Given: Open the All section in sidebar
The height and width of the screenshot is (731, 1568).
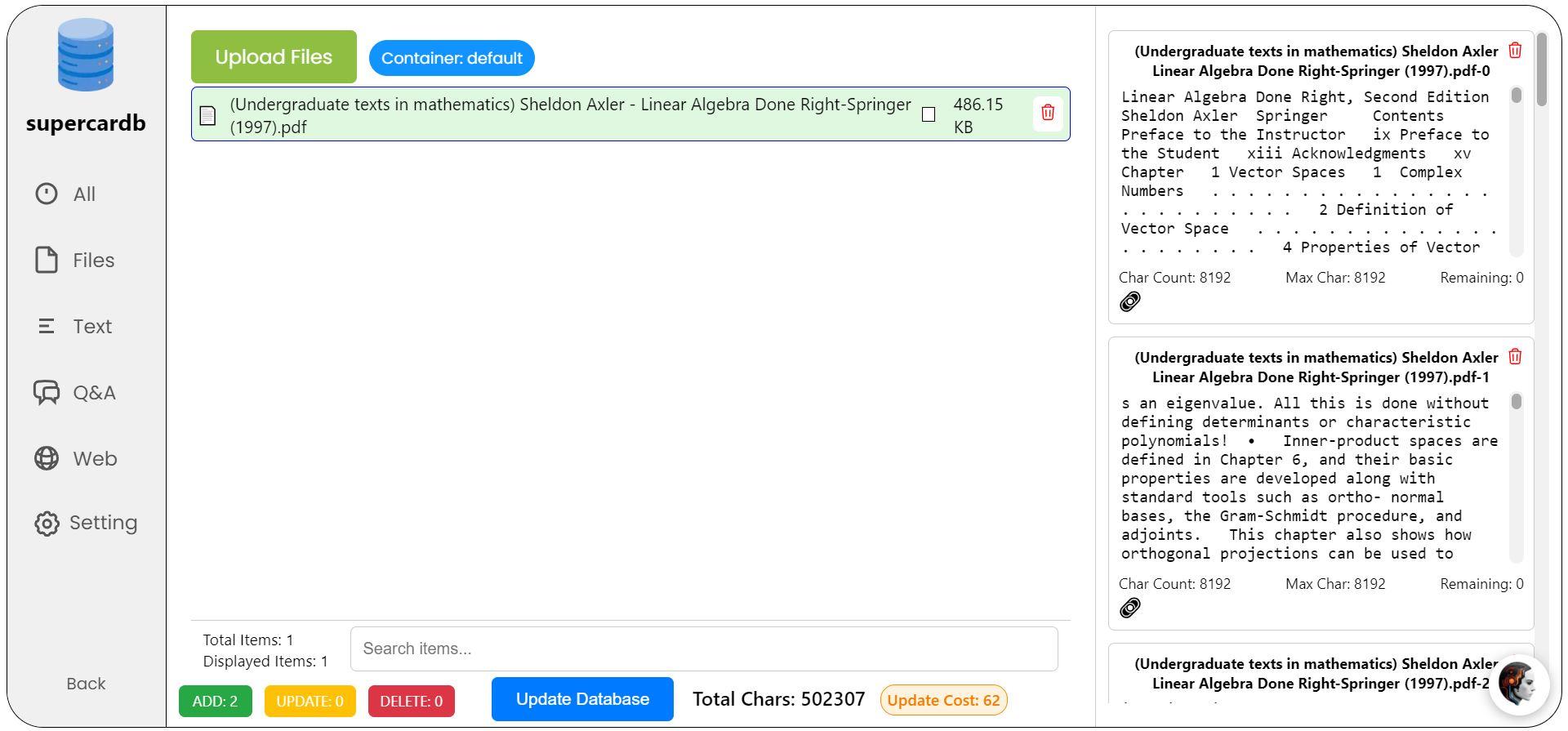Looking at the screenshot, I should 65,194.
